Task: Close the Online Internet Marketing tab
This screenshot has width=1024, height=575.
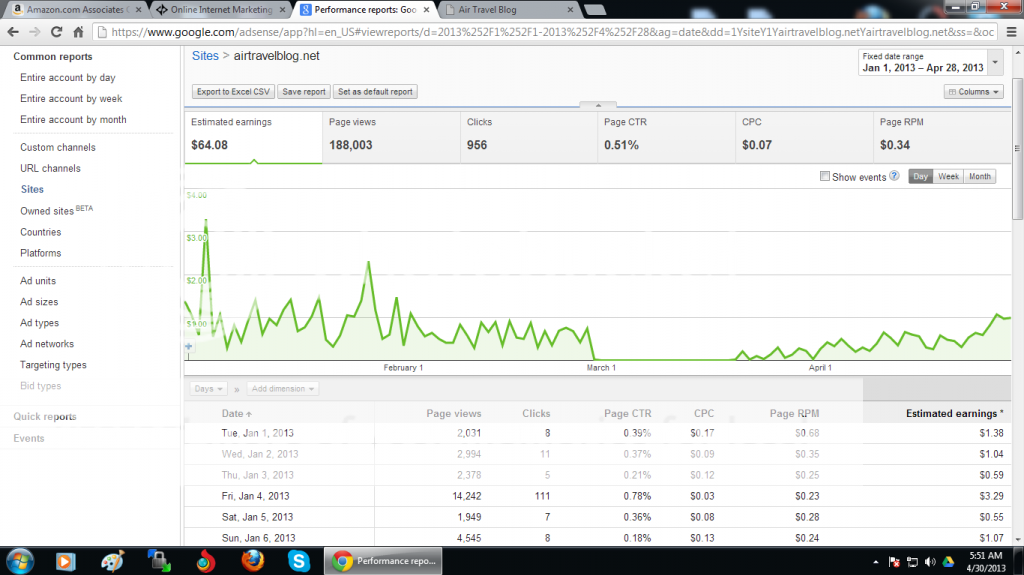Action: click(283, 10)
